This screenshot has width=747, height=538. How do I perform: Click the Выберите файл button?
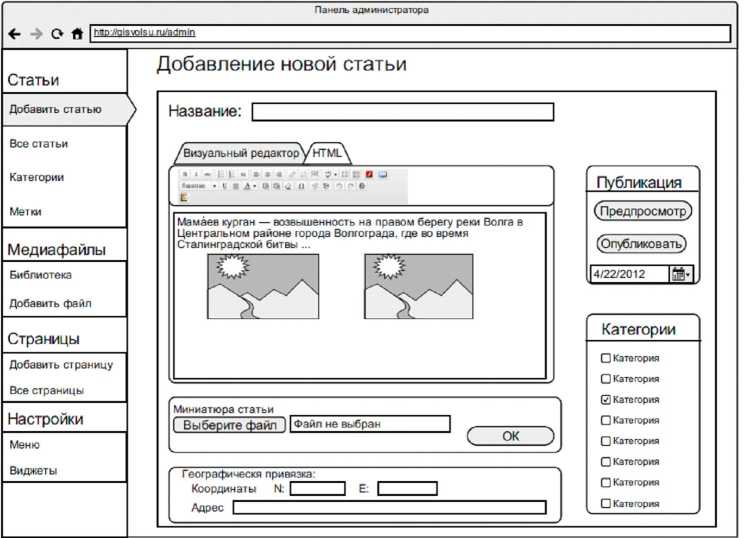(x=230, y=425)
